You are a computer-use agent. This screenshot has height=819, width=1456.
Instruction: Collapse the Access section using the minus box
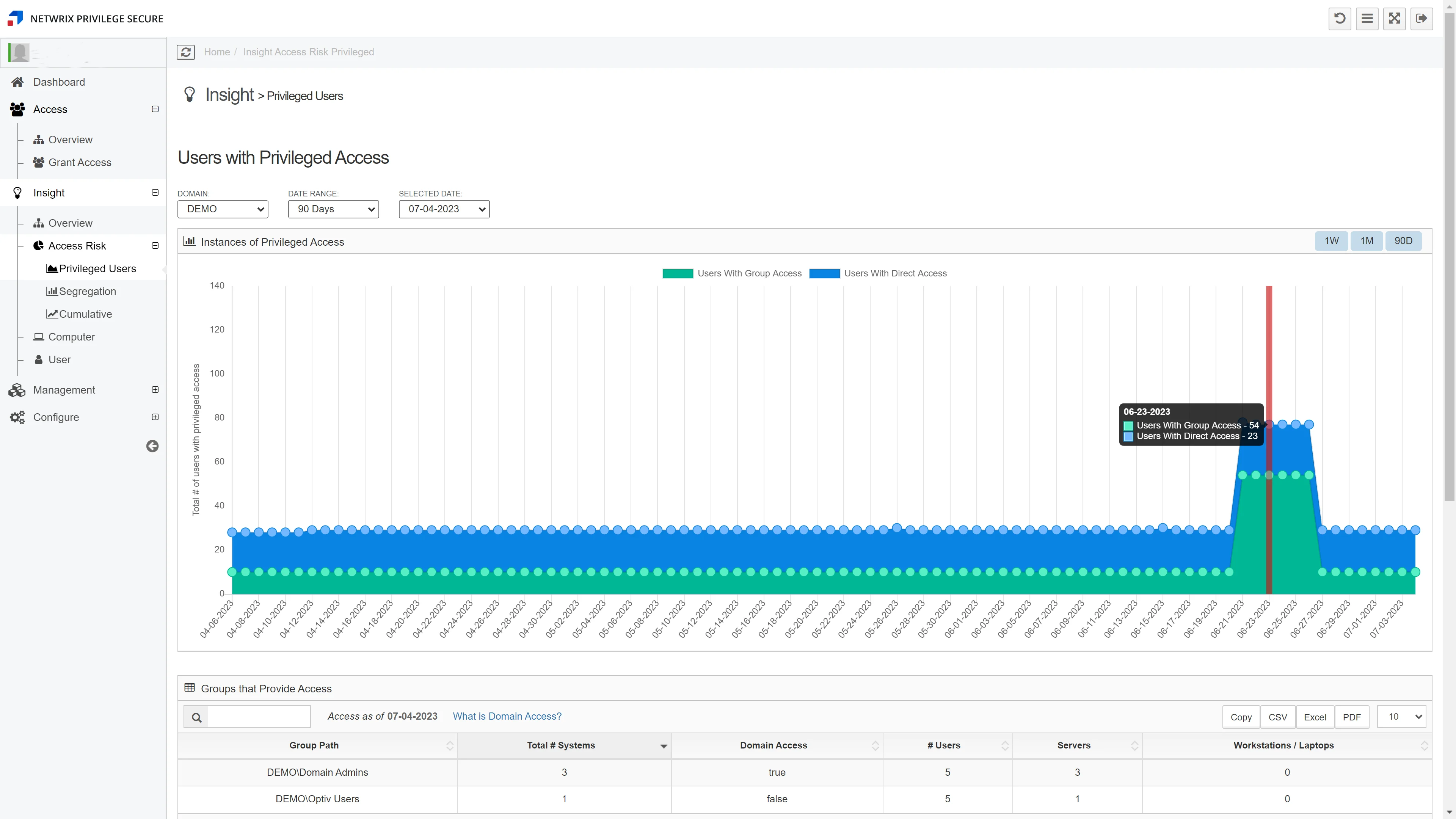(155, 109)
